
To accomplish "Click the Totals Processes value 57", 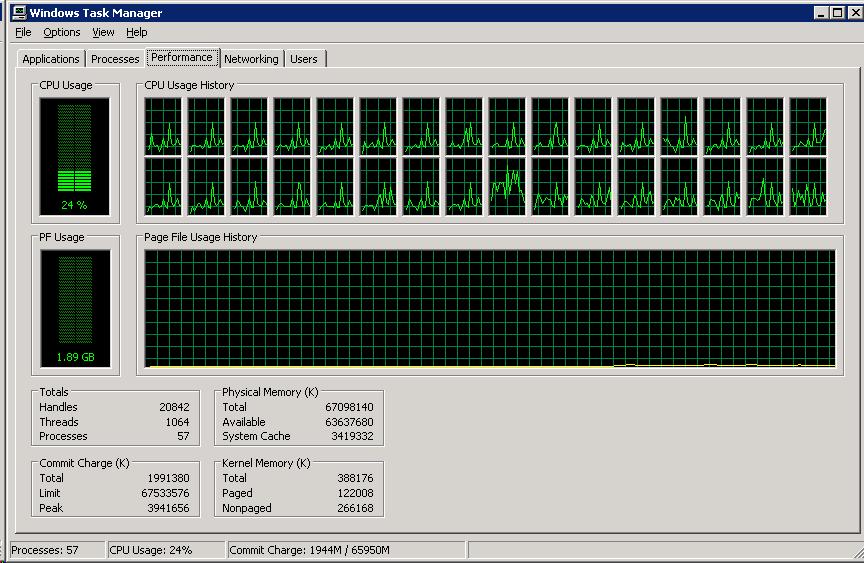I will (x=183, y=436).
